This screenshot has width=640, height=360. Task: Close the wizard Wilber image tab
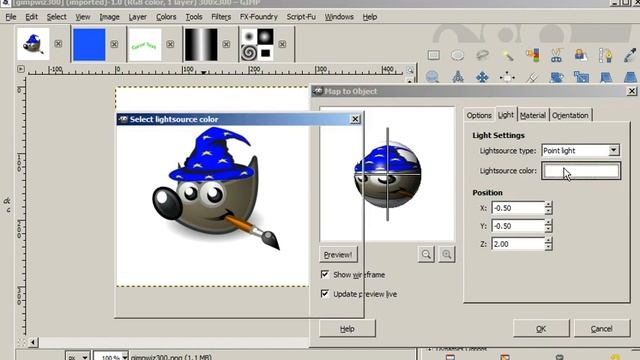coord(58,44)
